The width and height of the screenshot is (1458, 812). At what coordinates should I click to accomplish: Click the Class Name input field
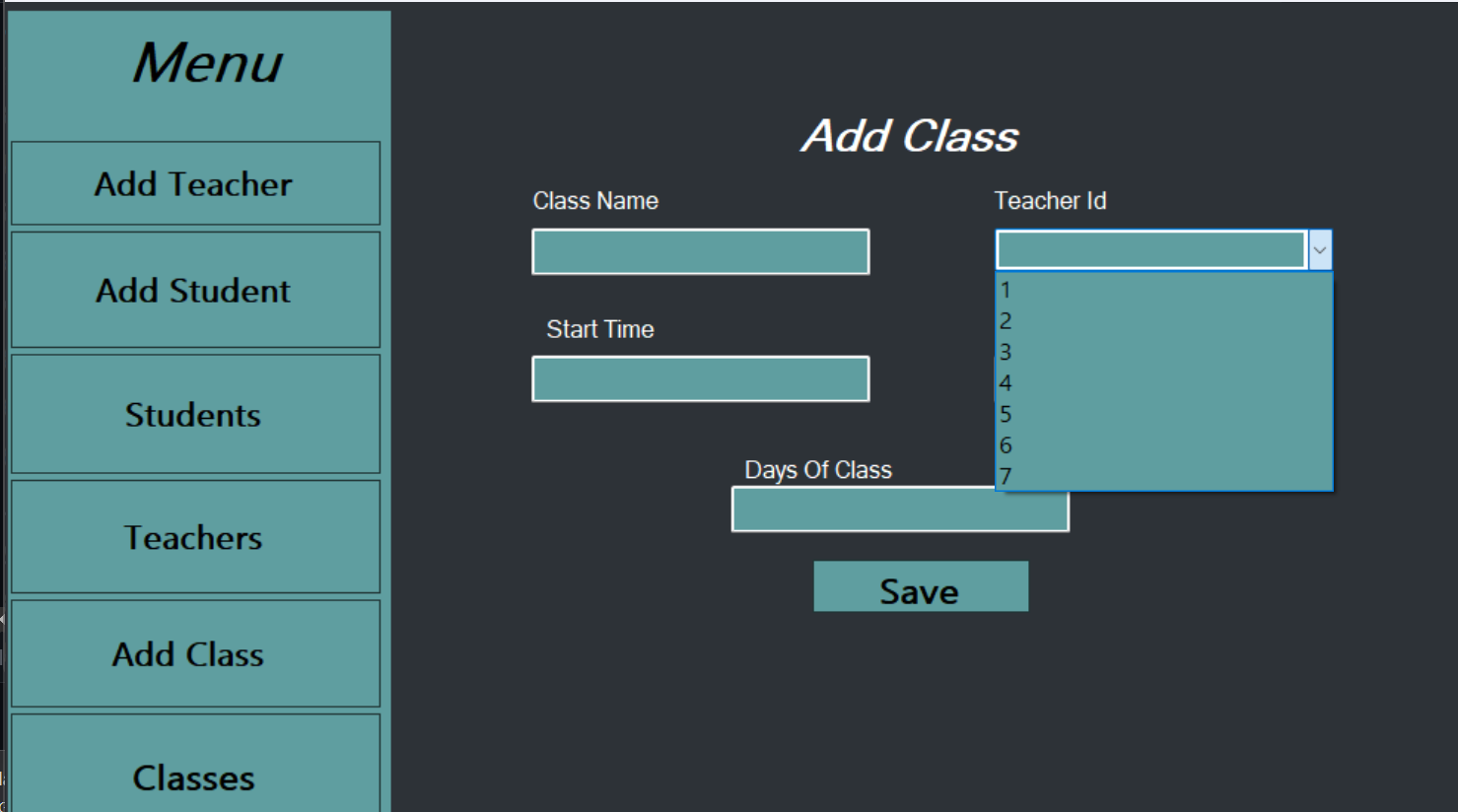(x=700, y=252)
